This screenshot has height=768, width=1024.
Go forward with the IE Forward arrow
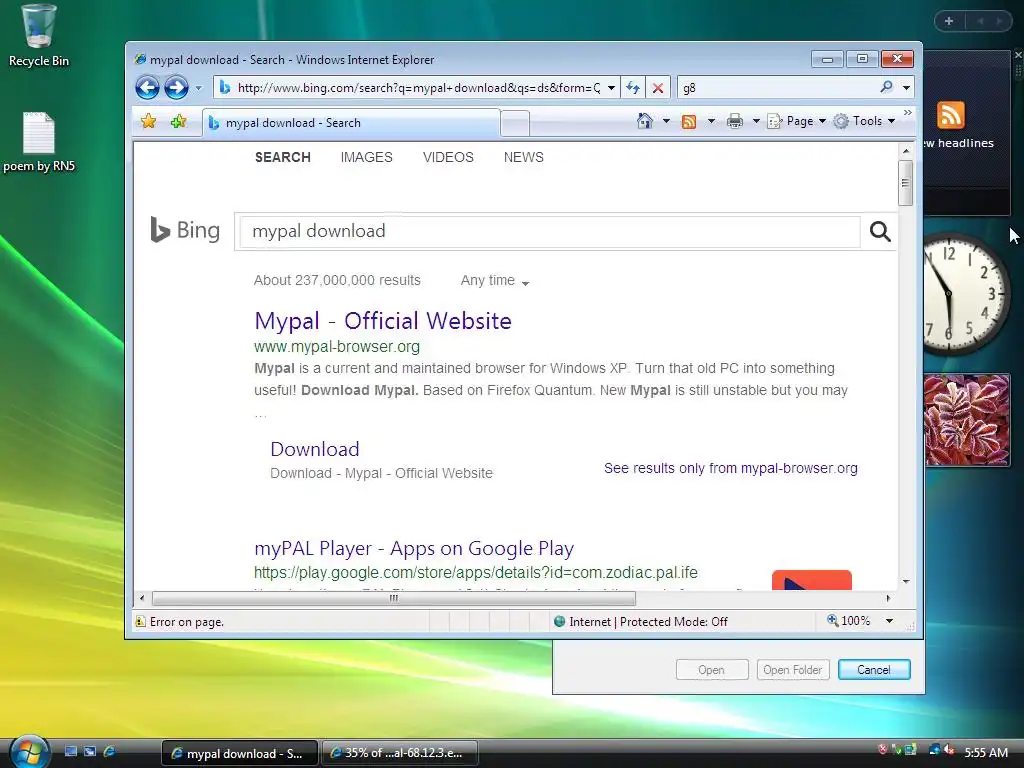(x=176, y=88)
